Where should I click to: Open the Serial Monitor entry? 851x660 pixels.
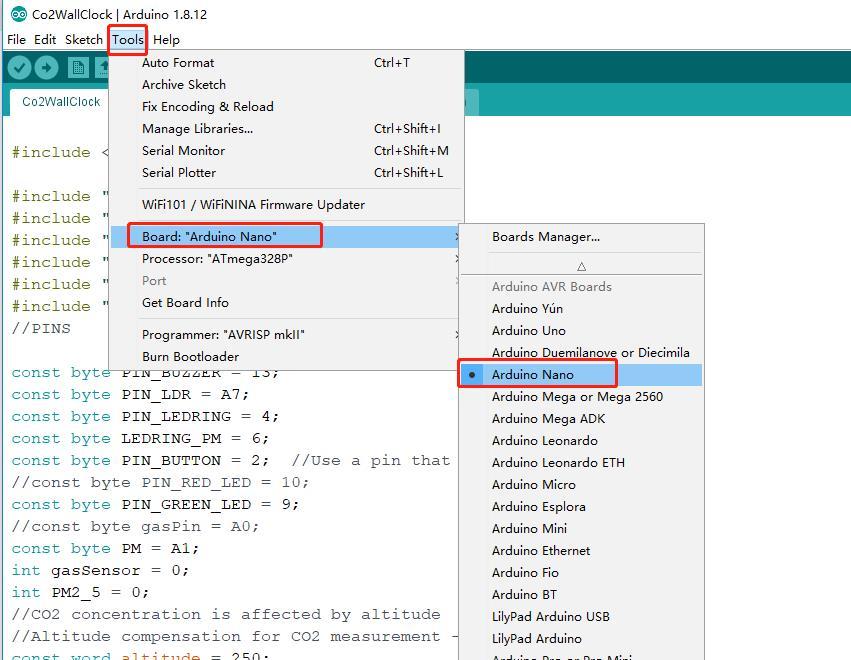point(287,150)
